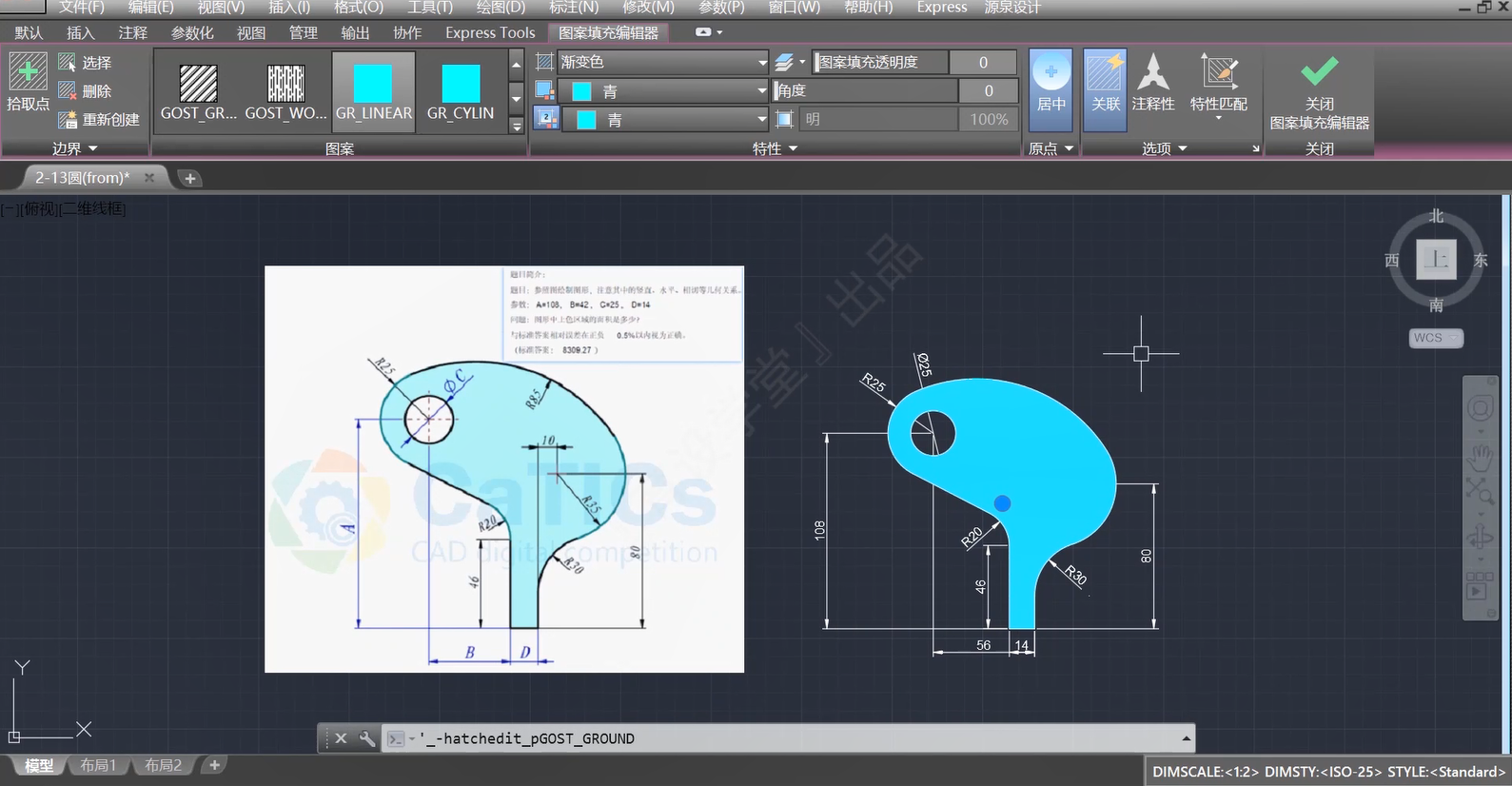The height and width of the screenshot is (786, 1512).
Task: Open the 绘图(D) menu
Action: [501, 8]
